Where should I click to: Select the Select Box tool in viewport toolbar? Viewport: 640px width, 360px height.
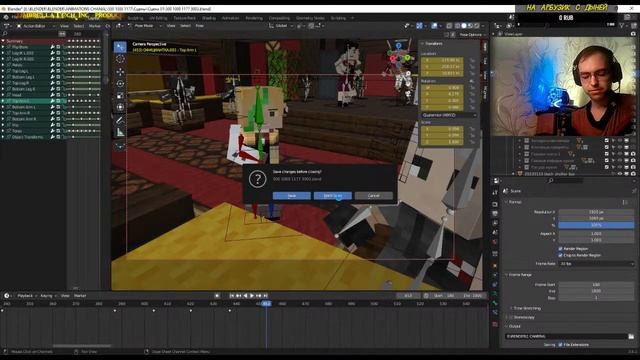pyautogui.click(x=120, y=47)
